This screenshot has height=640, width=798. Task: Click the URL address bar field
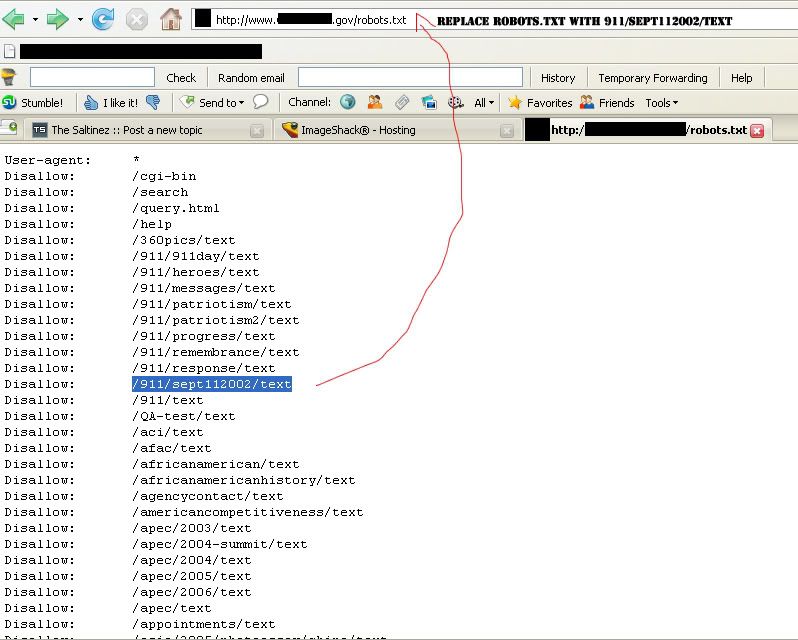pyautogui.click(x=312, y=19)
